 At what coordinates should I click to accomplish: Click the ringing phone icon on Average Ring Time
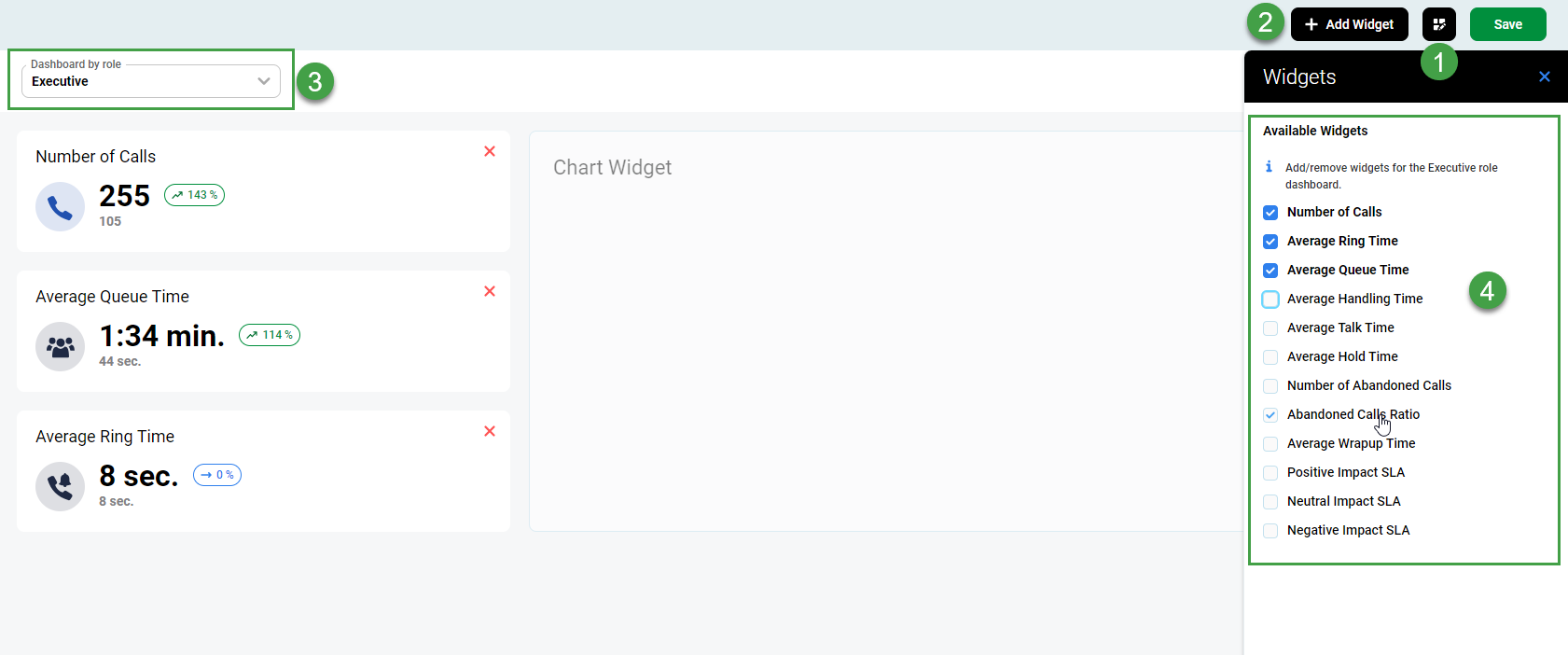click(60, 486)
